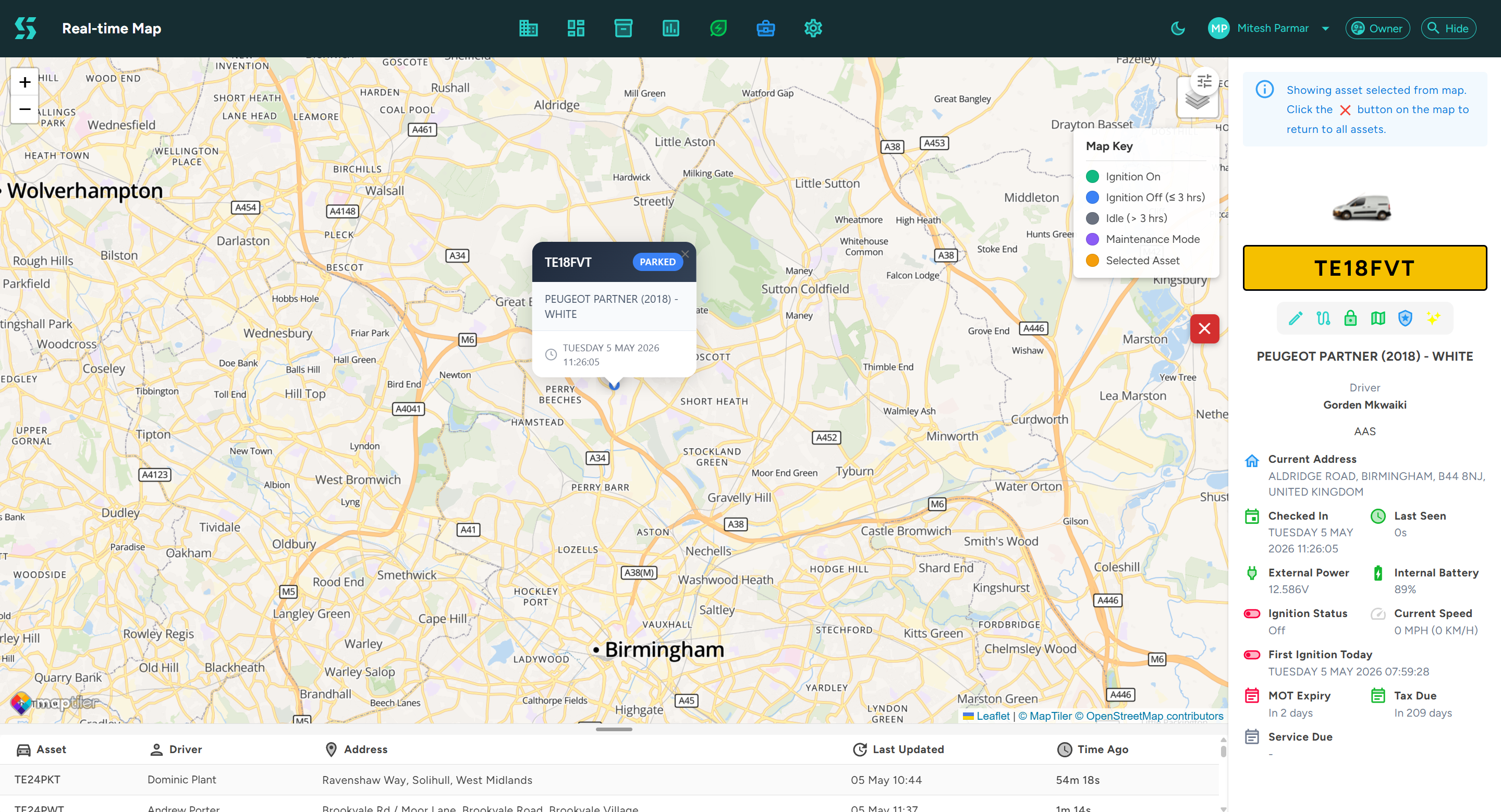Click the journey route icon for asset
This screenshot has width=1501, height=812.
(1323, 318)
